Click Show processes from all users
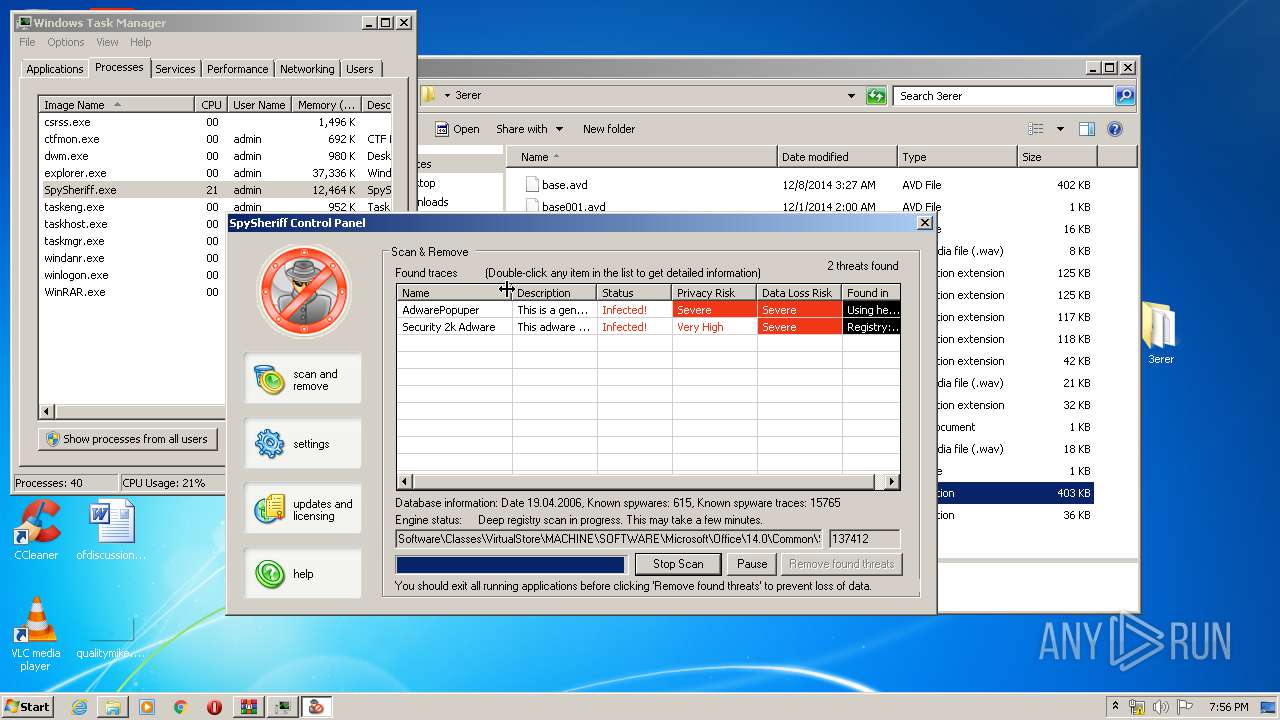 click(x=127, y=439)
